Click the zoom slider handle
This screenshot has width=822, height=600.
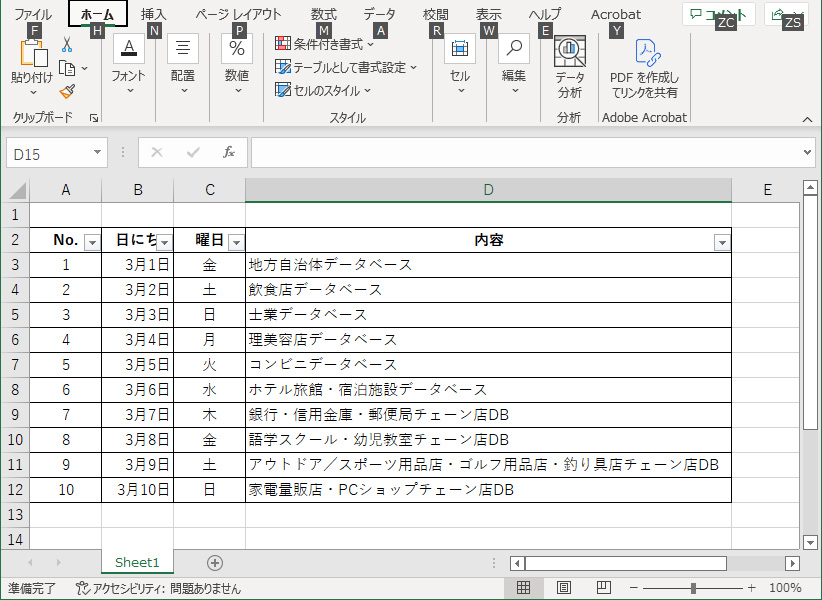pyautogui.click(x=693, y=588)
